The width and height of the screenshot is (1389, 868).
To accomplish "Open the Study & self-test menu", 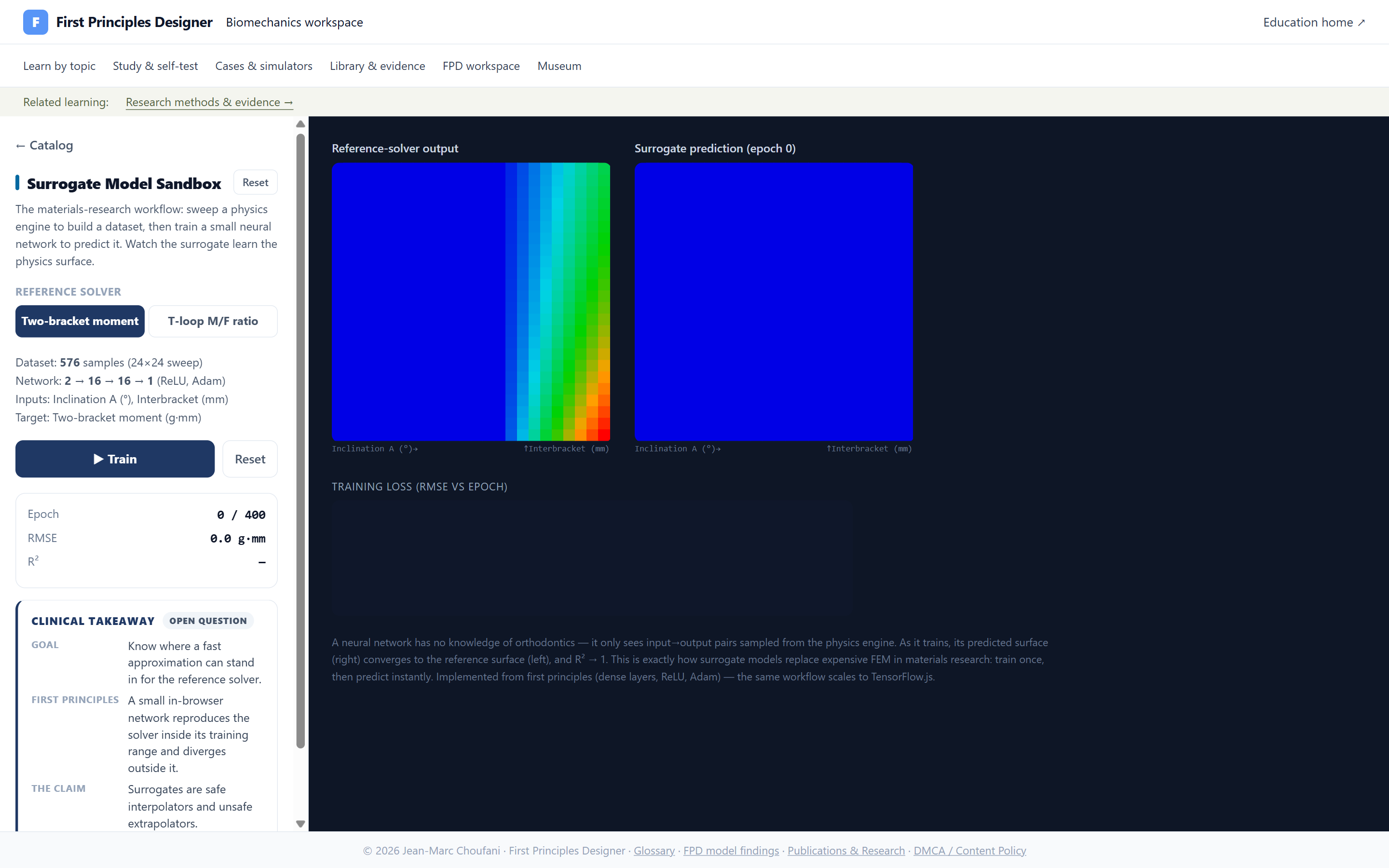I will pos(156,66).
